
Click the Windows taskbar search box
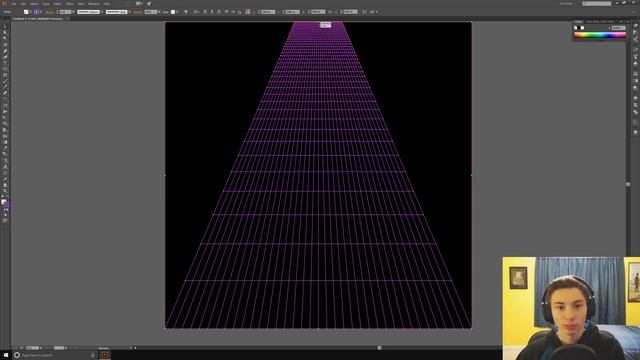tap(54, 355)
